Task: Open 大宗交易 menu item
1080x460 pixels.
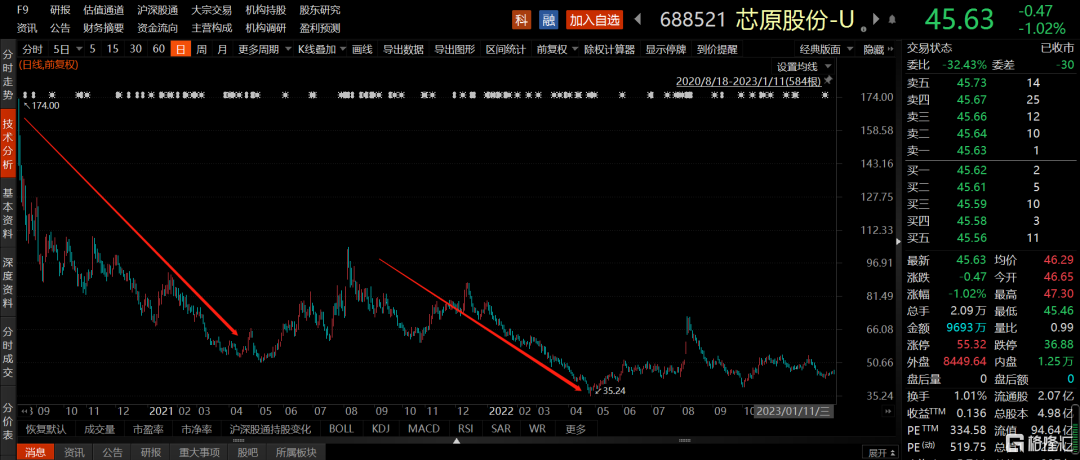Action: 211,10
